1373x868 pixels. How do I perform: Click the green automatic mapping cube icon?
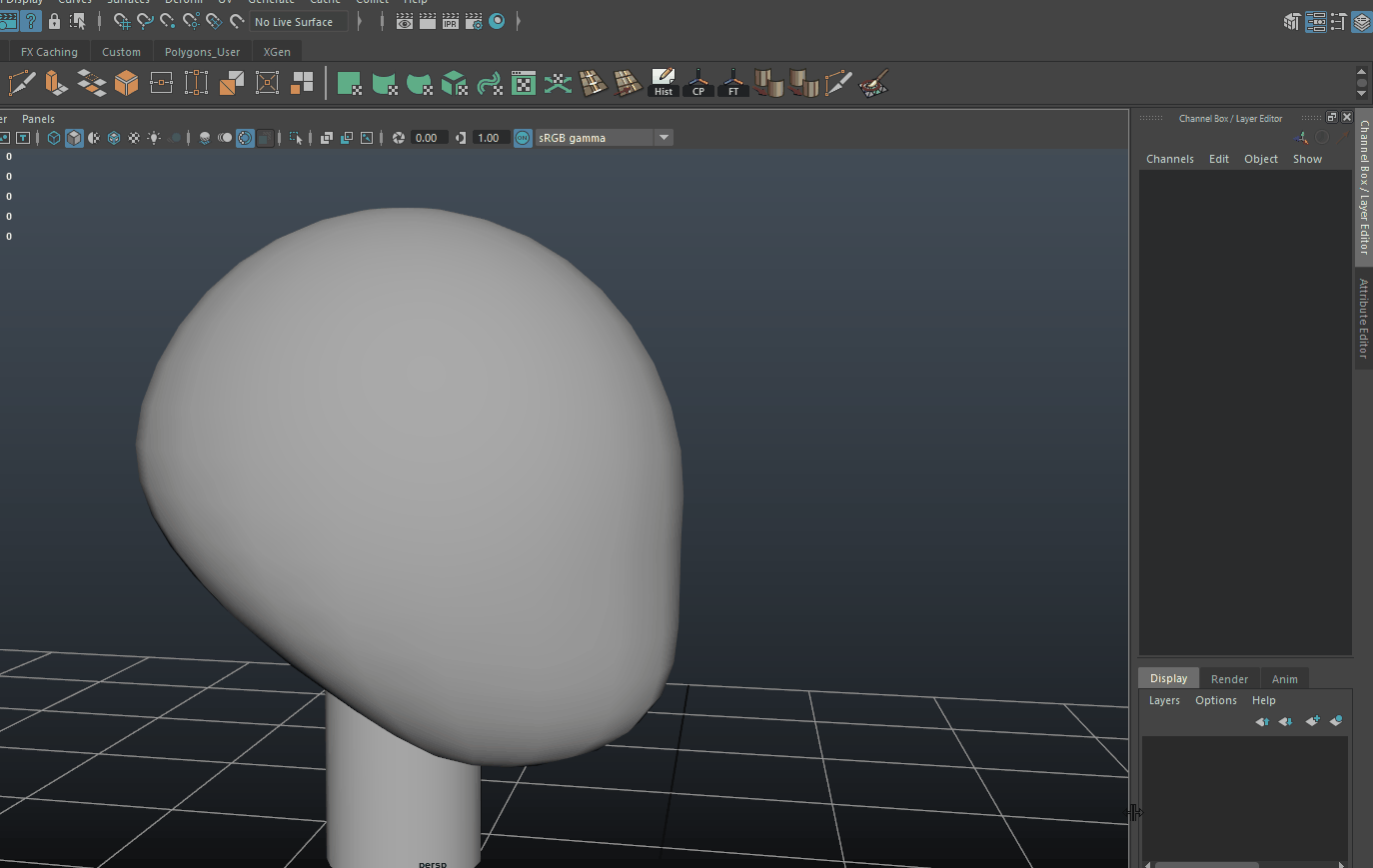pos(455,83)
